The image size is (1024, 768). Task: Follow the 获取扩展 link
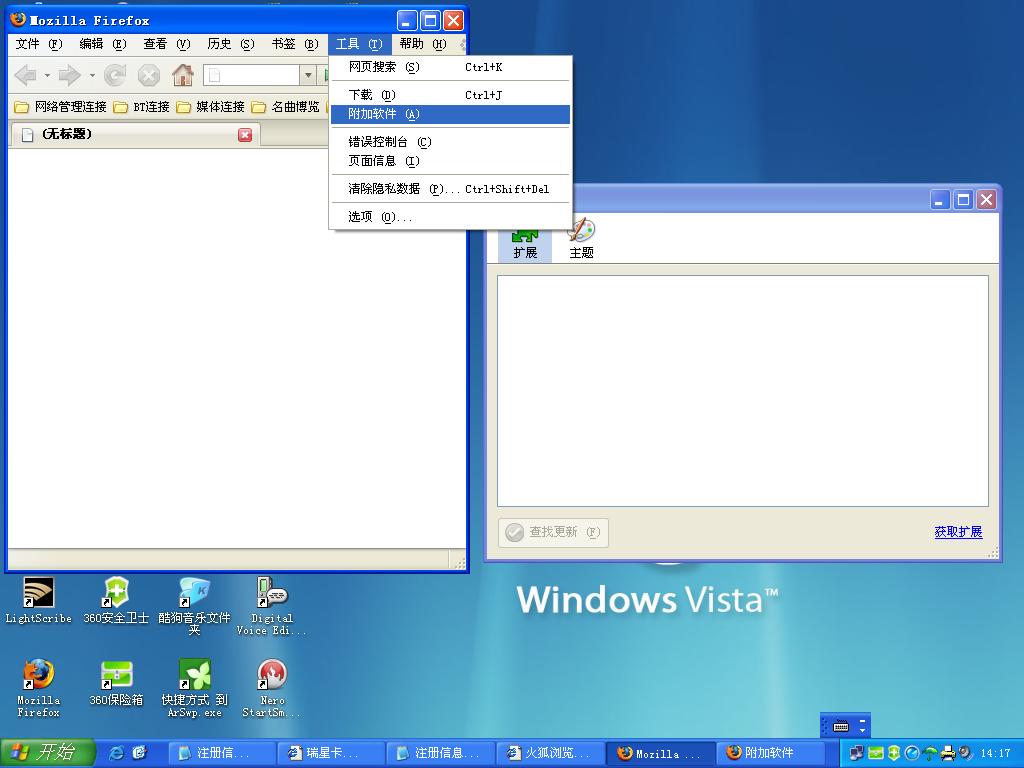pos(958,532)
